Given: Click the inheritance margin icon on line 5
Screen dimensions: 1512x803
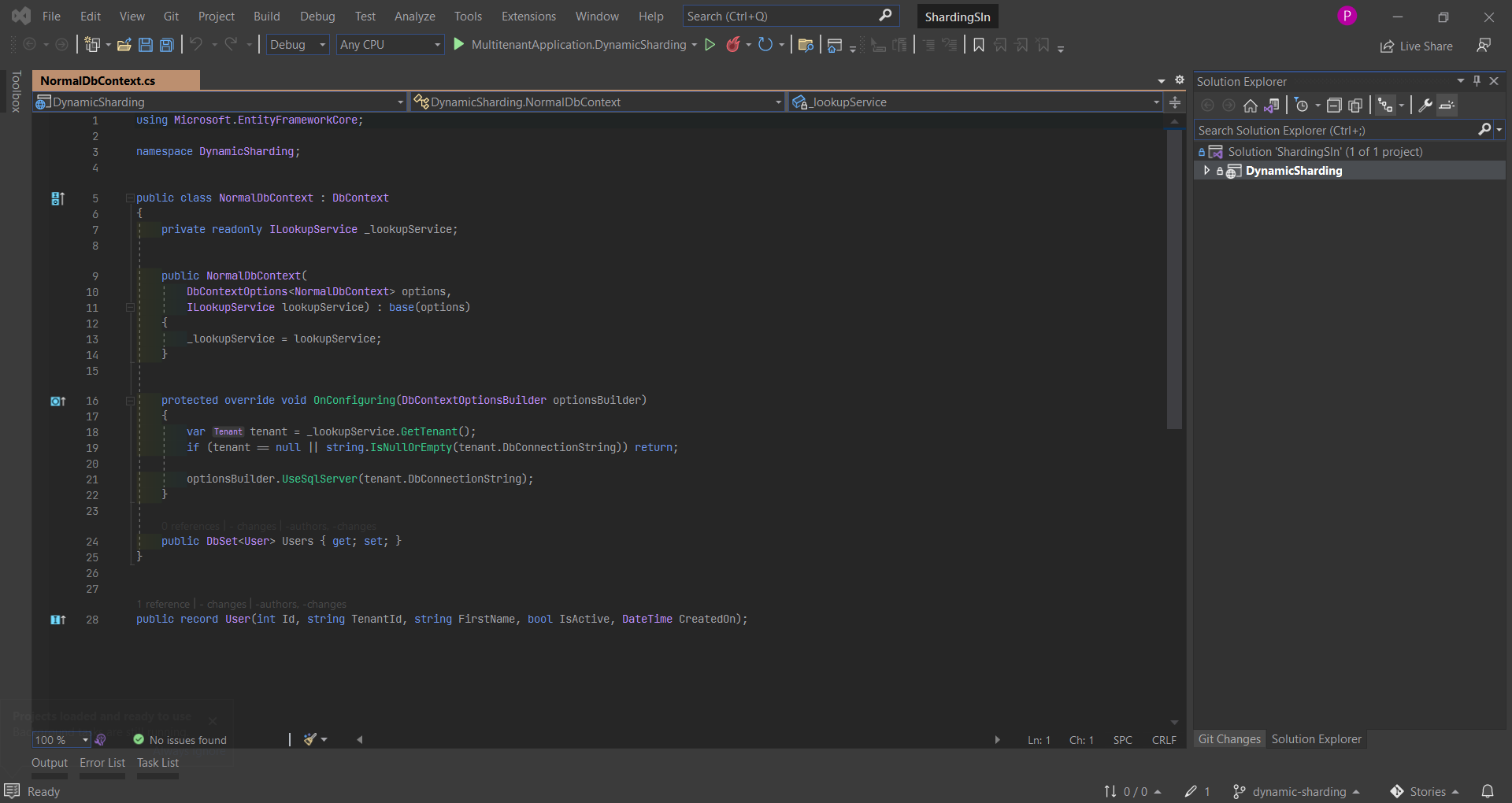Looking at the screenshot, I should (x=57, y=198).
